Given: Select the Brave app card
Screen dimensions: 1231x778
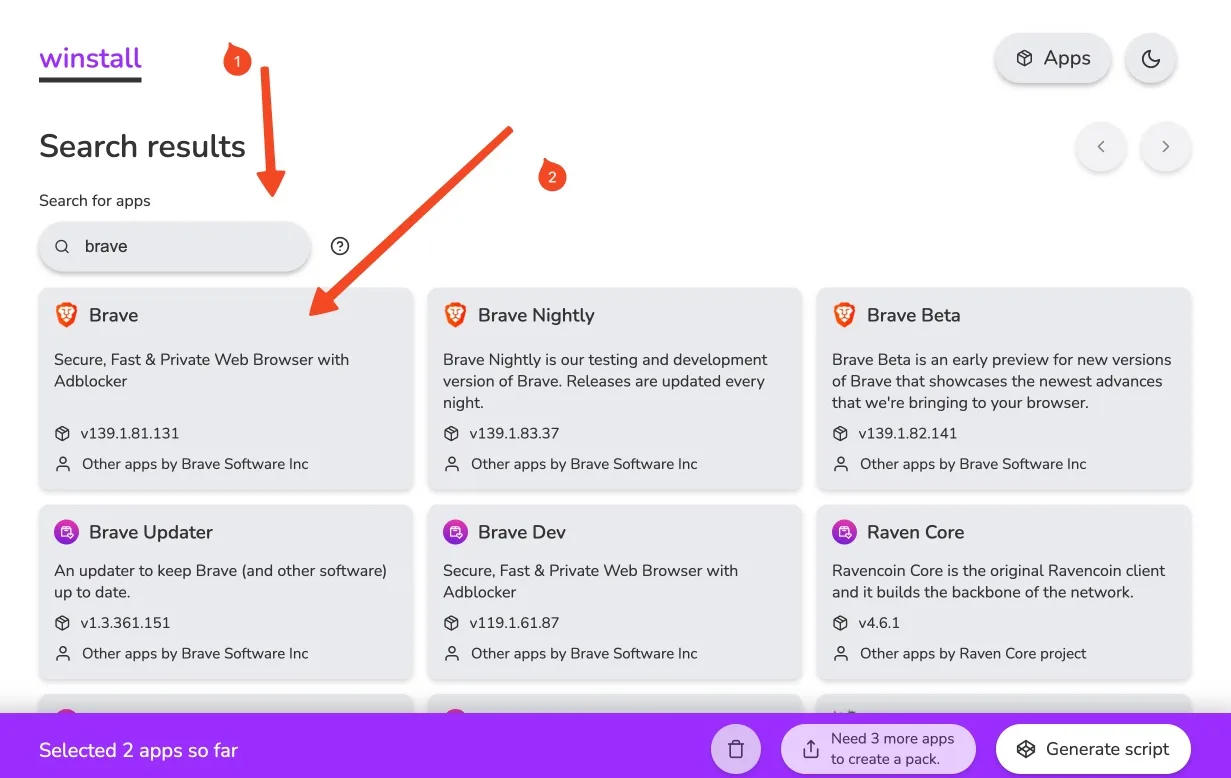Looking at the screenshot, I should click(225, 389).
